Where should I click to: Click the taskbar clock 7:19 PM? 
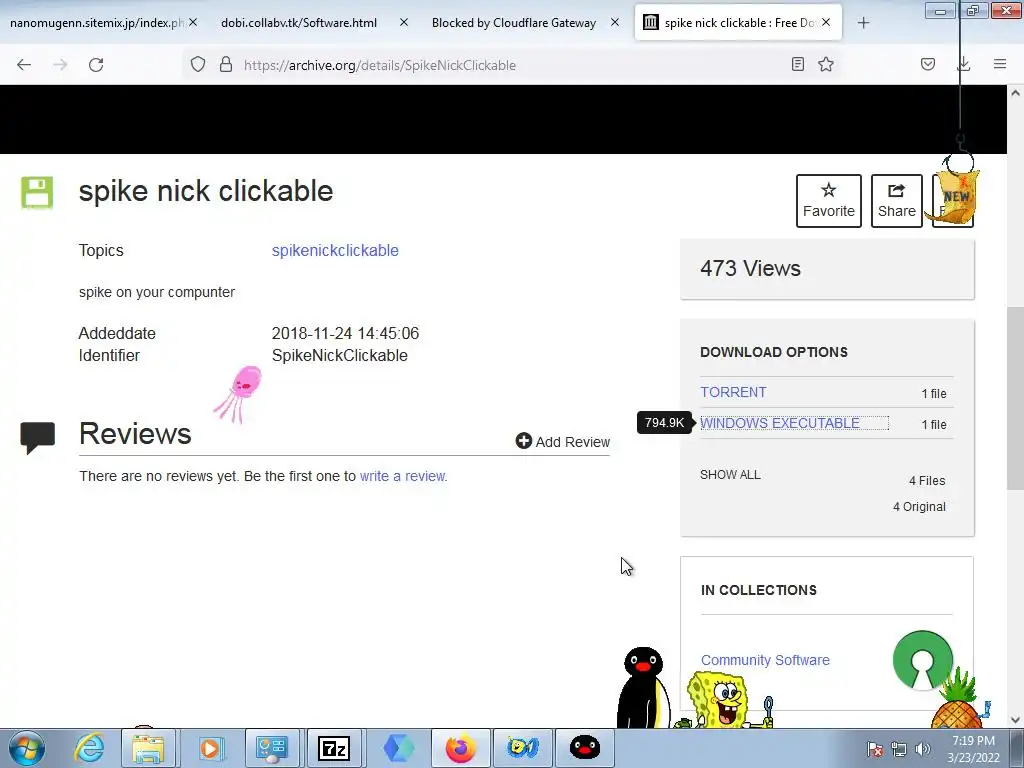(973, 741)
